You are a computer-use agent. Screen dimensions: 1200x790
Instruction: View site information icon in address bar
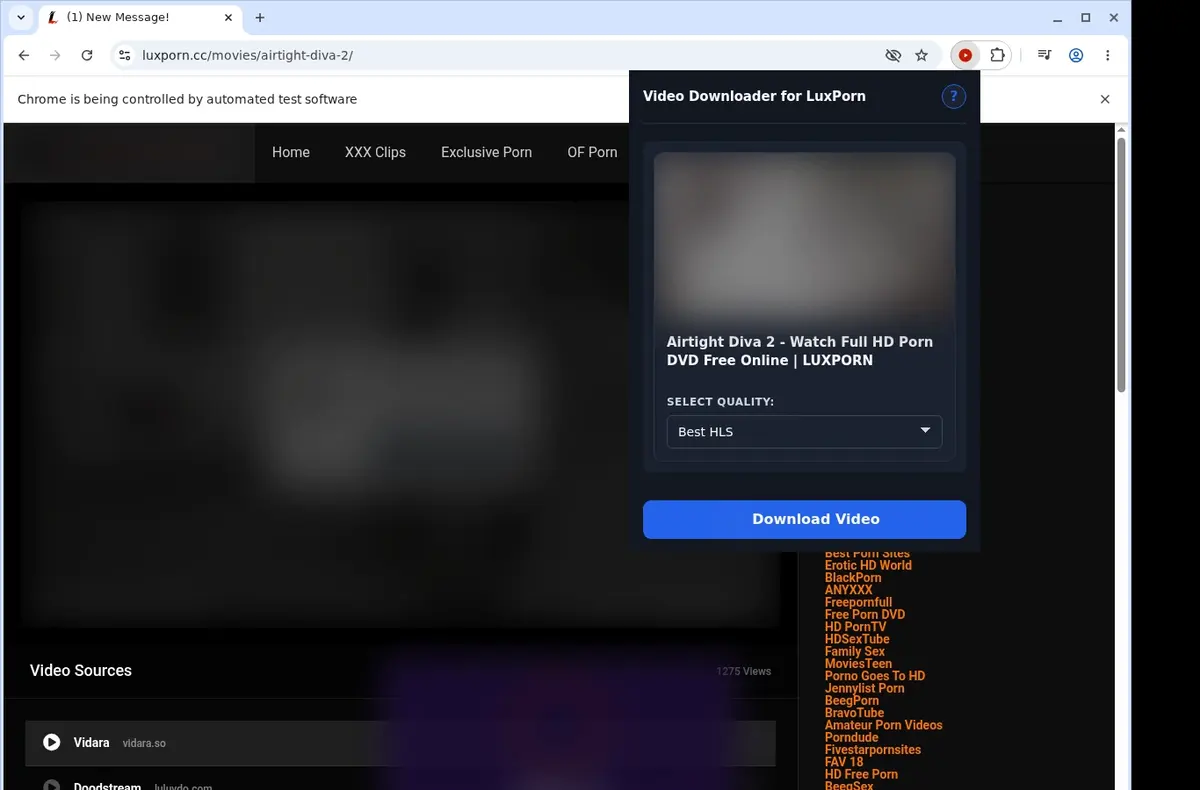coord(124,56)
